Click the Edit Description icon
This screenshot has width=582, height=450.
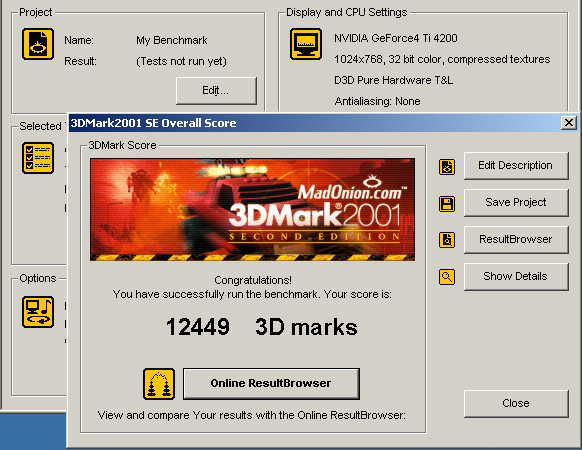coord(447,167)
